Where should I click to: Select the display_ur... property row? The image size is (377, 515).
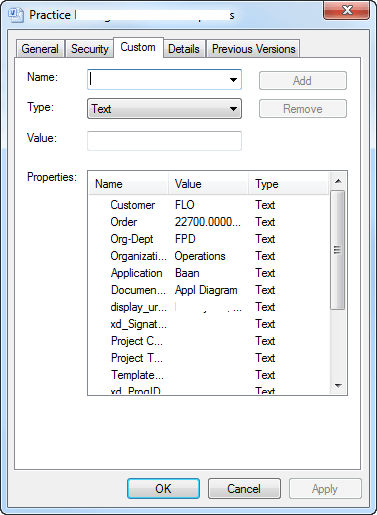209,307
